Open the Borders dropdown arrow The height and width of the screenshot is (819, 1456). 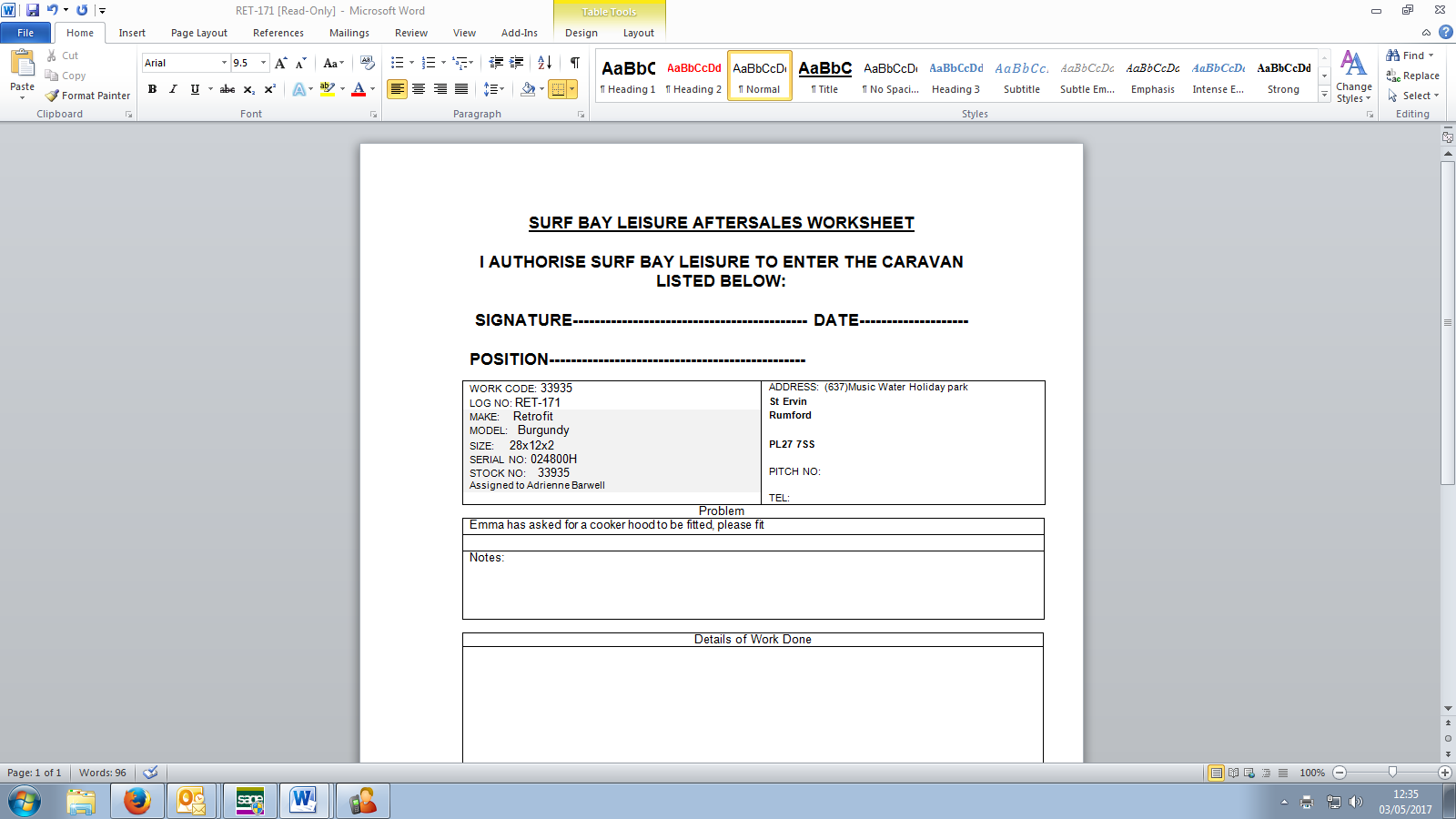(572, 89)
